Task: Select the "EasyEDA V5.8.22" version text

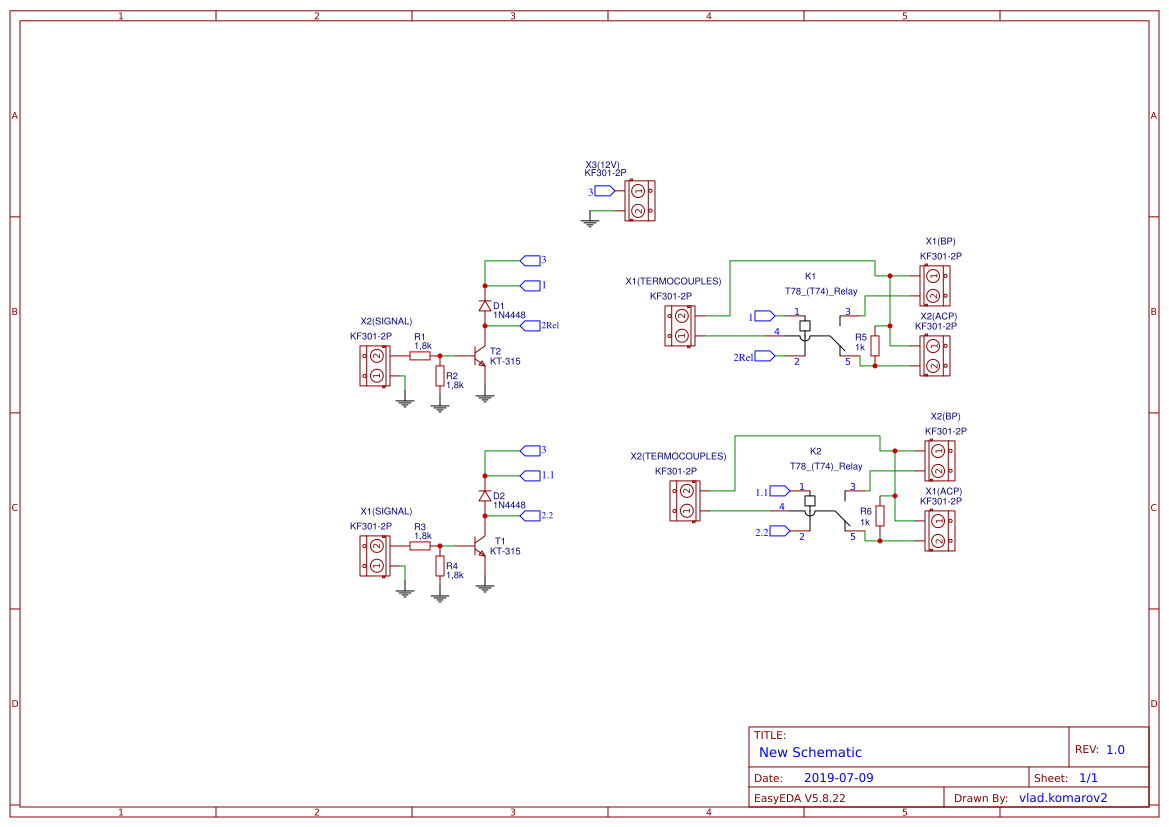Action: pos(800,798)
